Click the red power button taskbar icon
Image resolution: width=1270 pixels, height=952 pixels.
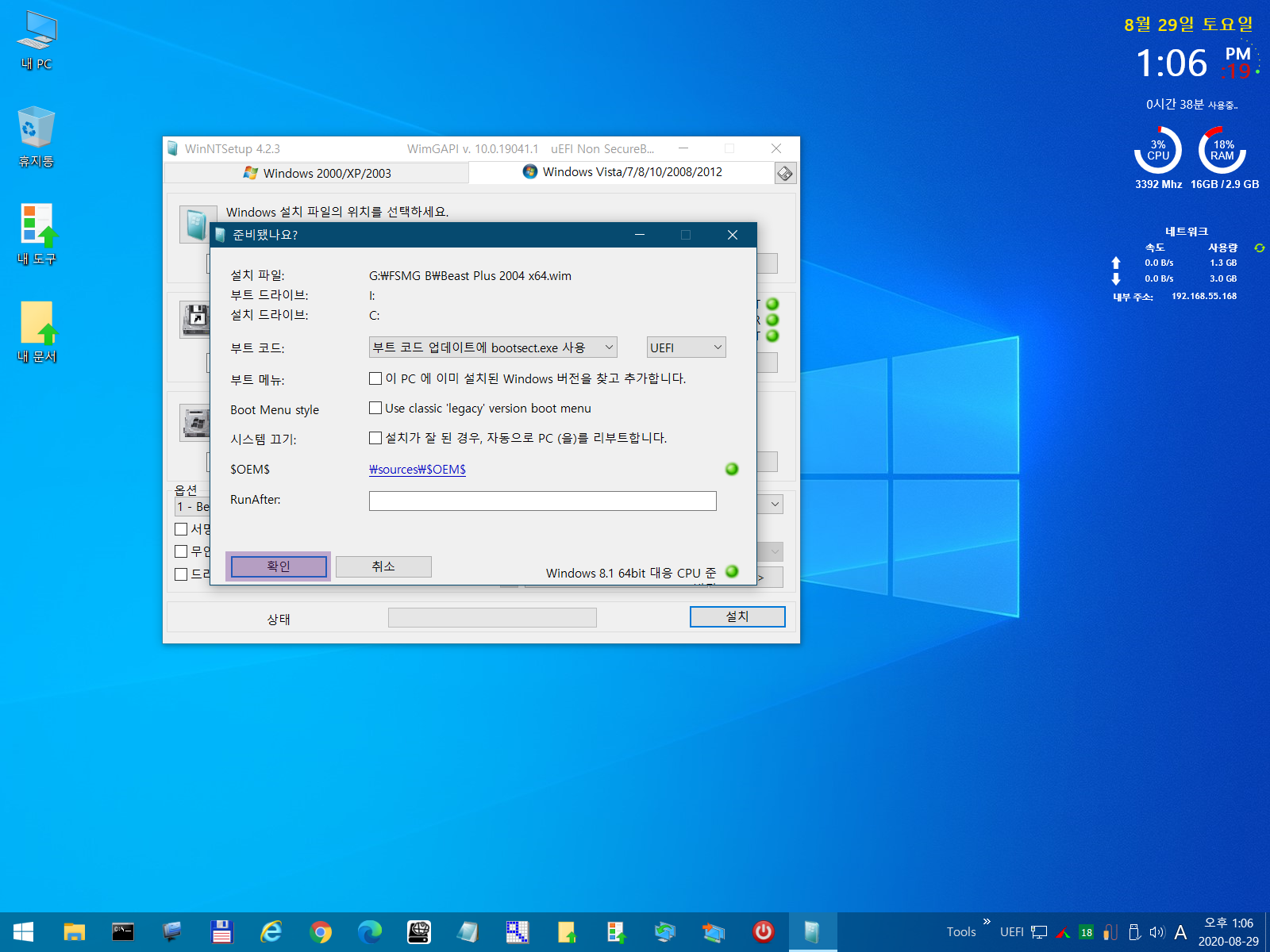pyautogui.click(x=764, y=932)
